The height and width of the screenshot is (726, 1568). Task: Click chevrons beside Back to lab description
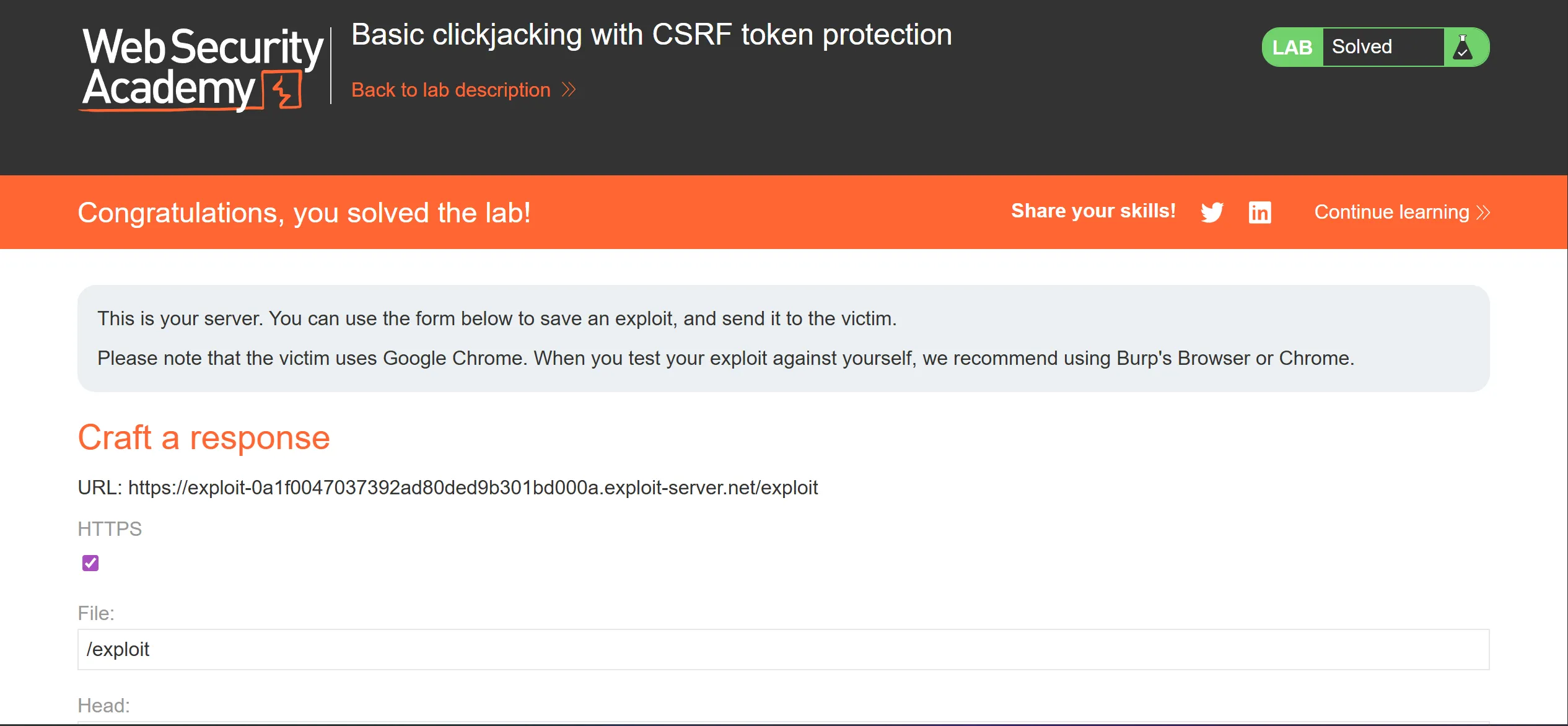[x=569, y=90]
